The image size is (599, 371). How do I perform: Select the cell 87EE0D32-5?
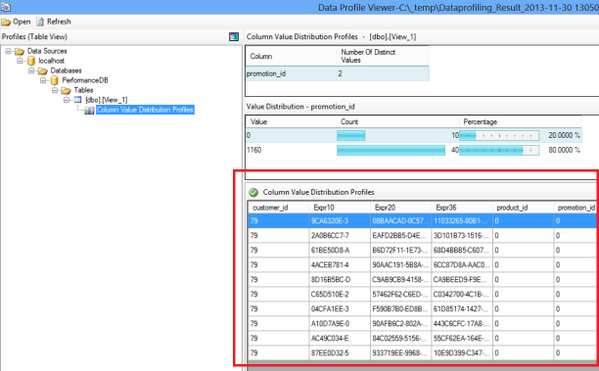(x=339, y=353)
